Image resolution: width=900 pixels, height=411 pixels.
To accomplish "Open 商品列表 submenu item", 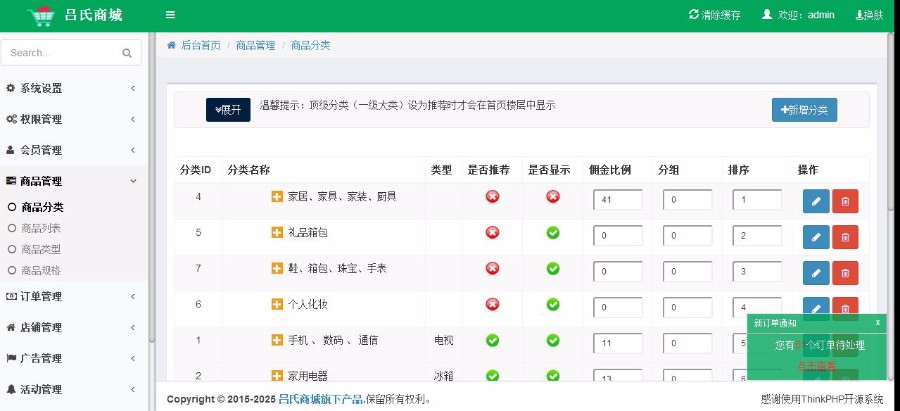I will point(41,228).
